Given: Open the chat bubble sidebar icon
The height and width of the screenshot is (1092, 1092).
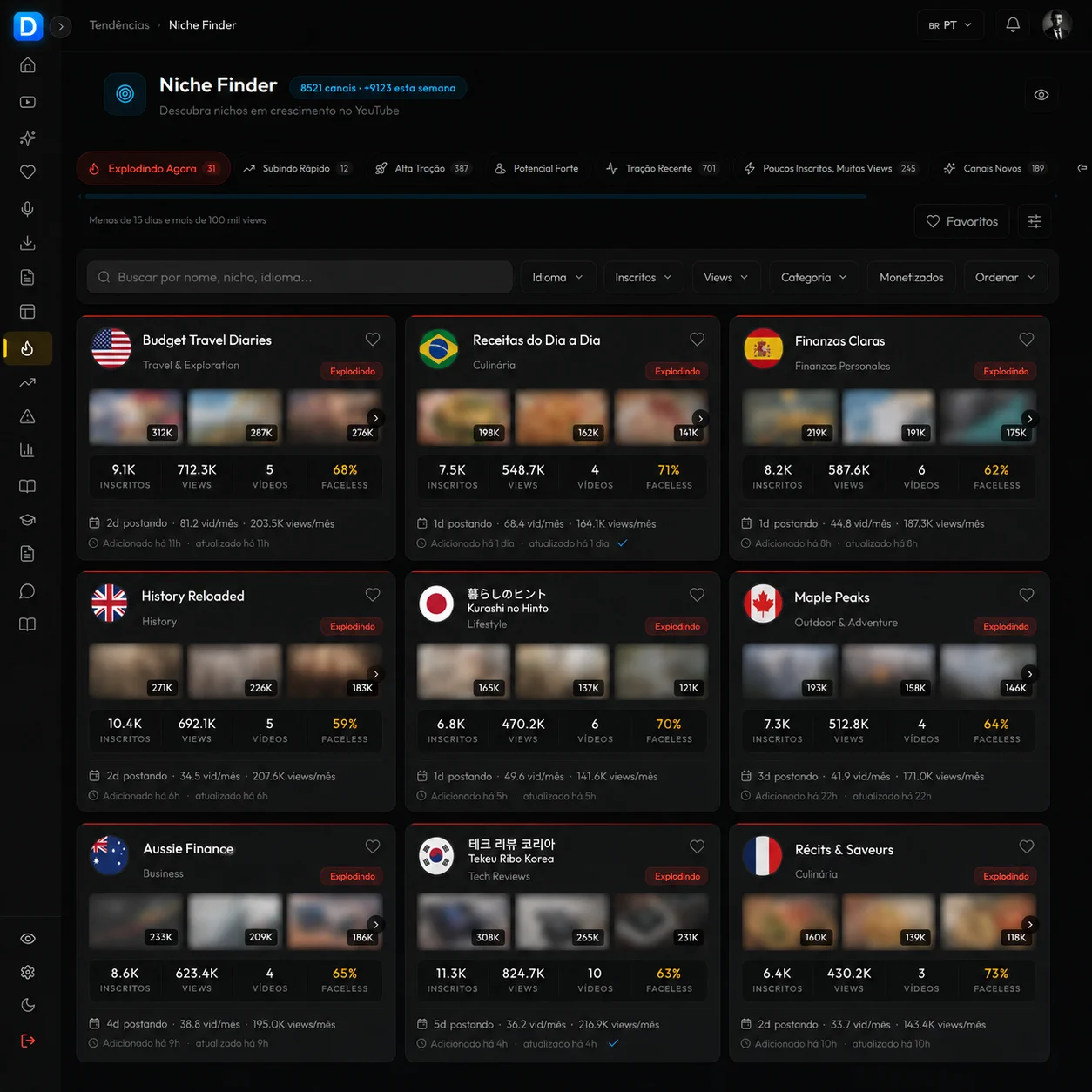Looking at the screenshot, I should pos(28,591).
